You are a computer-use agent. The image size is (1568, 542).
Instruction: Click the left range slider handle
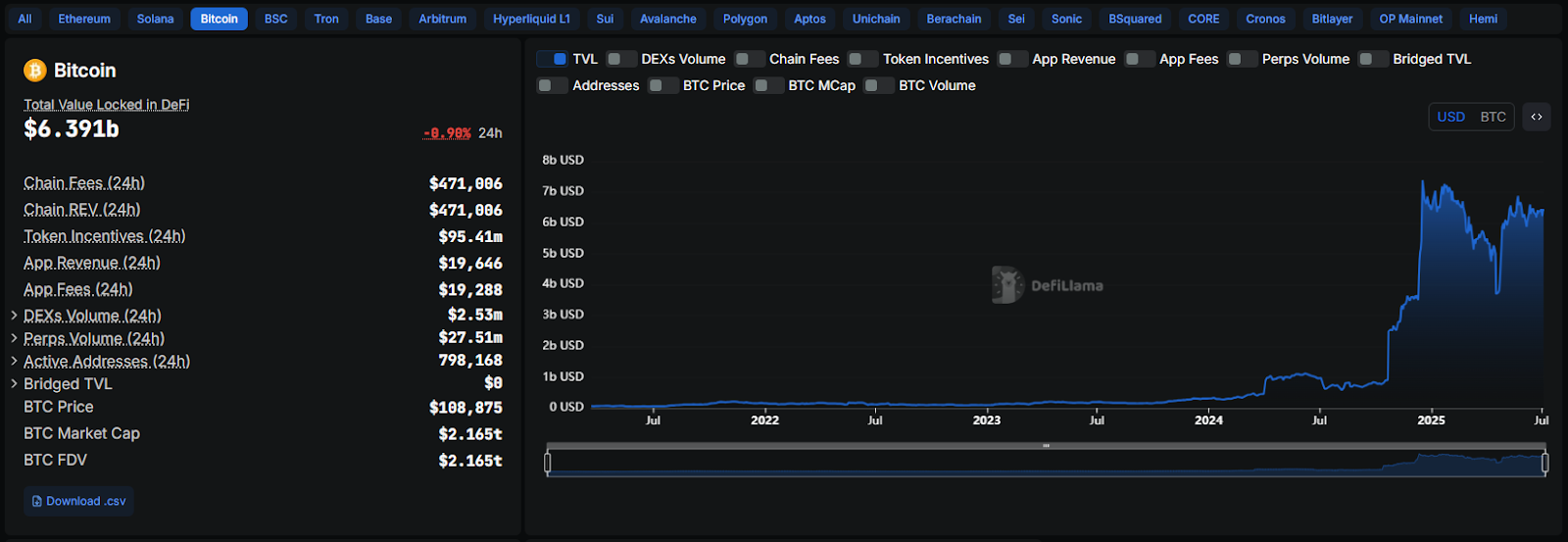[x=548, y=463]
